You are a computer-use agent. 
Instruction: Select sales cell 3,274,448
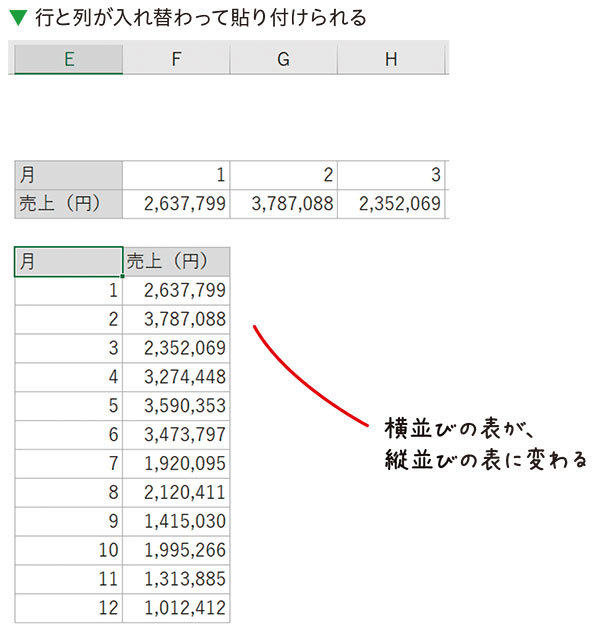point(176,377)
